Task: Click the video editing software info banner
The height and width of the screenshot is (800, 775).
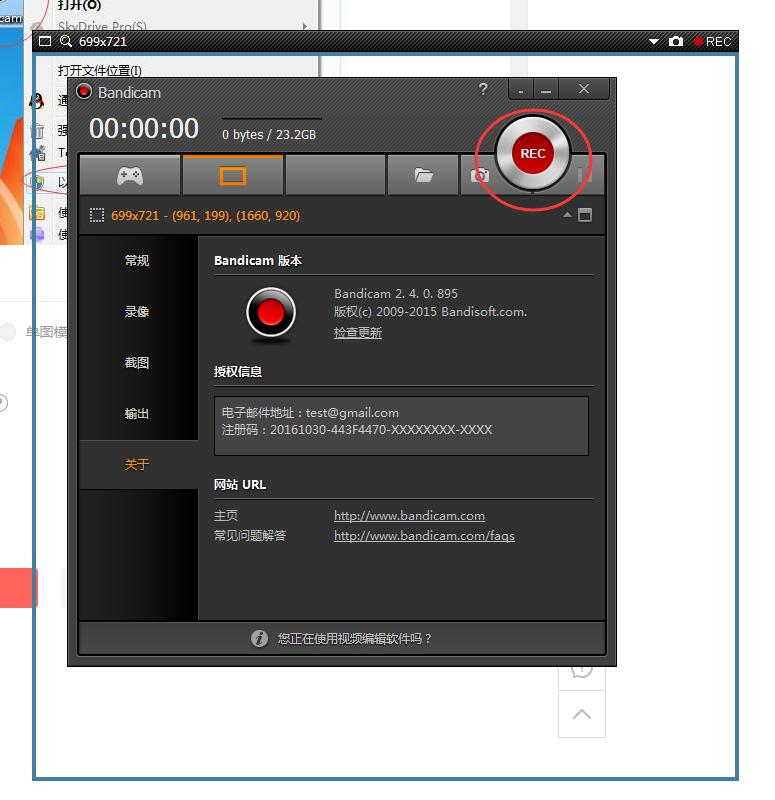Action: [x=342, y=638]
